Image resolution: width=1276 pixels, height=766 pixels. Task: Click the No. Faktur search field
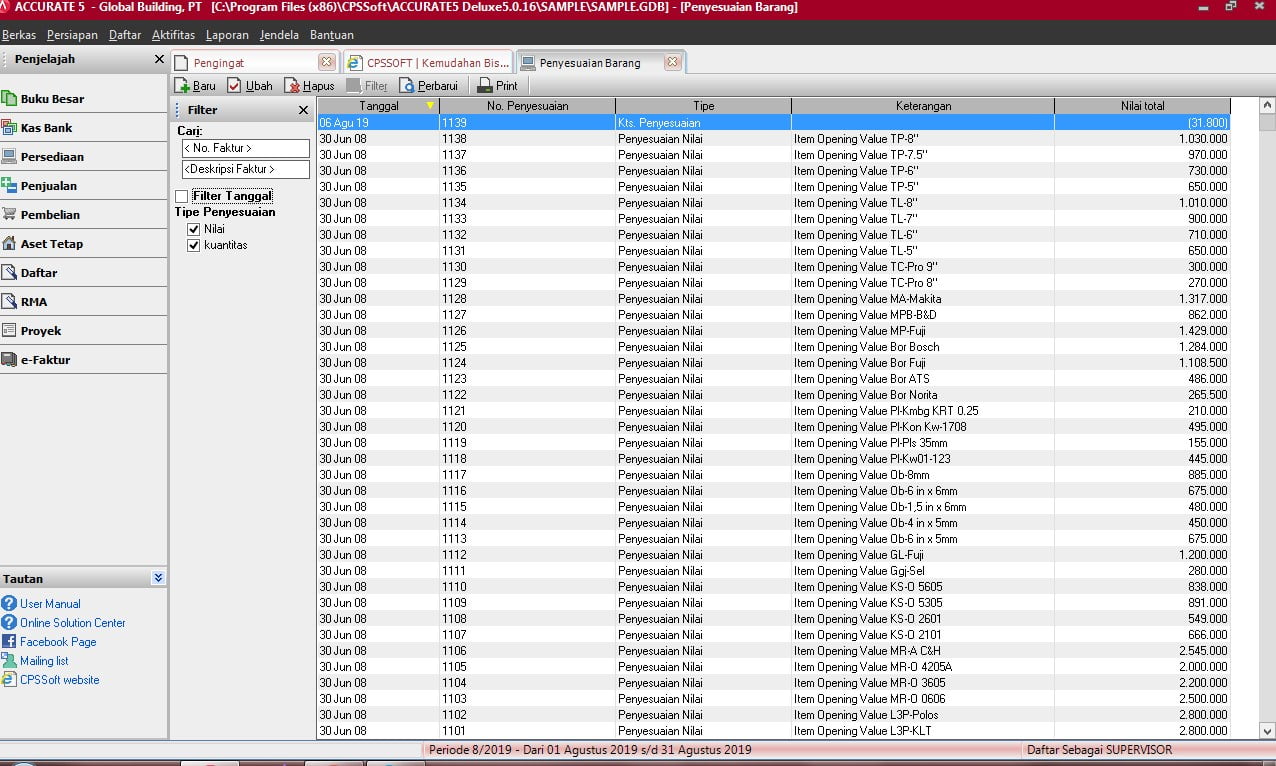click(245, 148)
